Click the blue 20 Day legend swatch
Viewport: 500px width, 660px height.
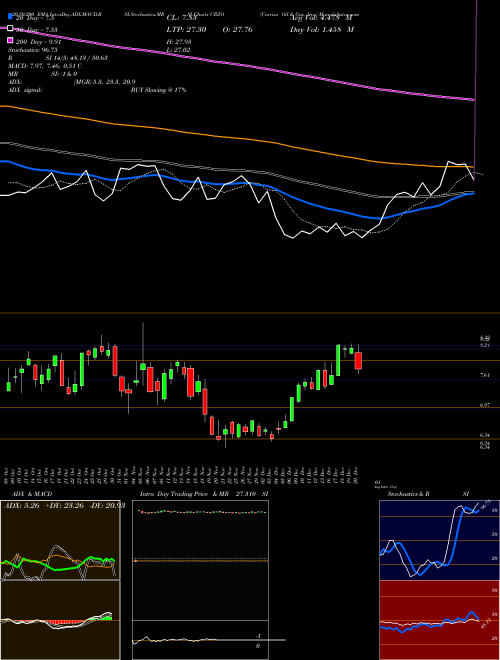(11, 17)
